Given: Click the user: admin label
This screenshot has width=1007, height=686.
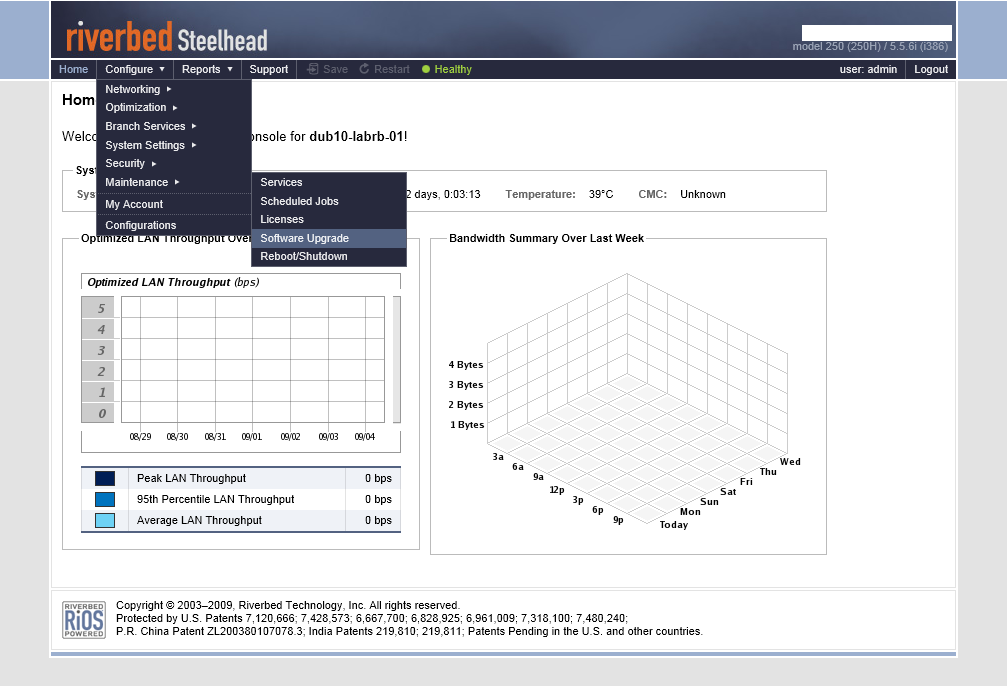Looking at the screenshot, I should (x=868, y=69).
